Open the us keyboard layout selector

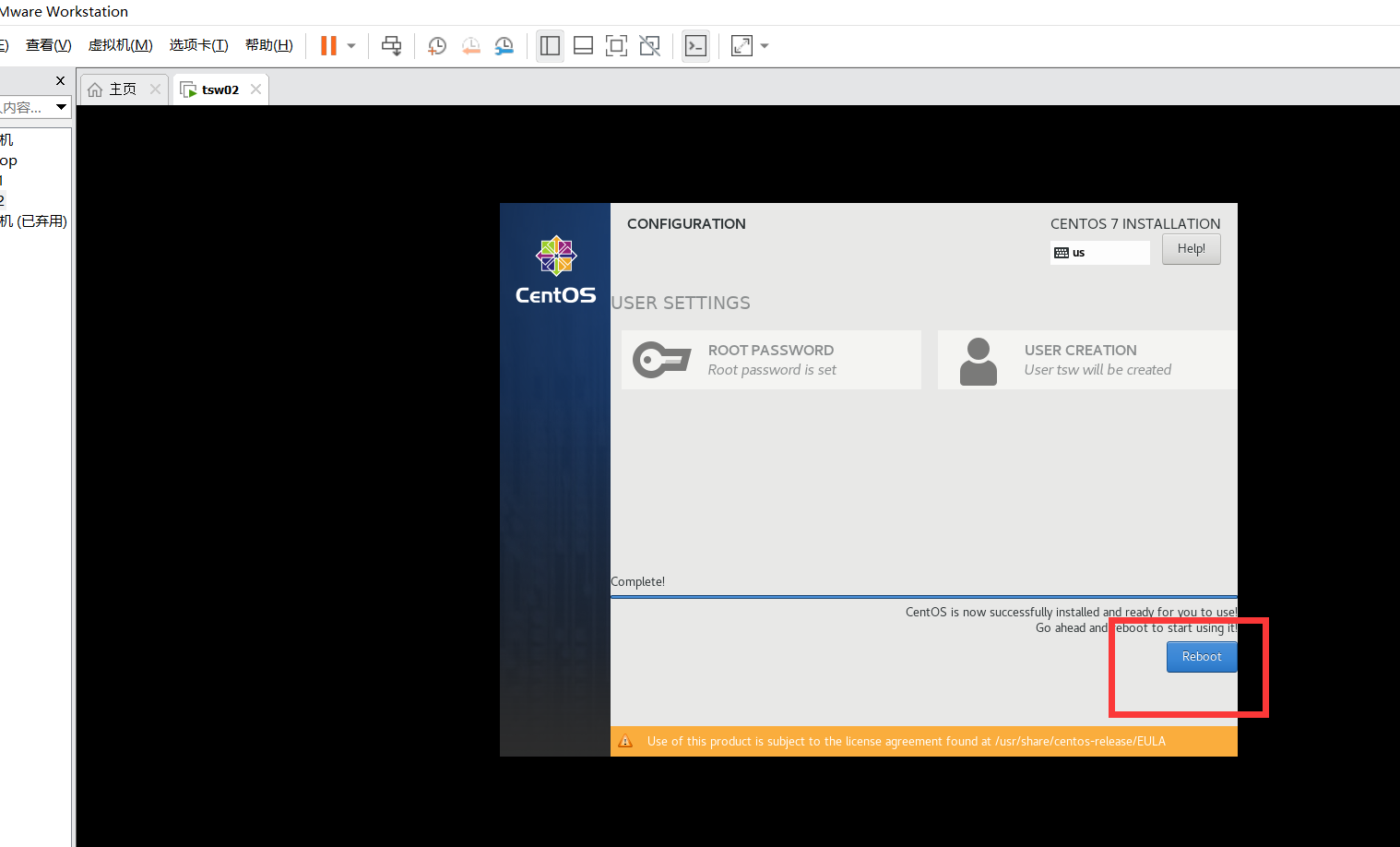point(1100,253)
